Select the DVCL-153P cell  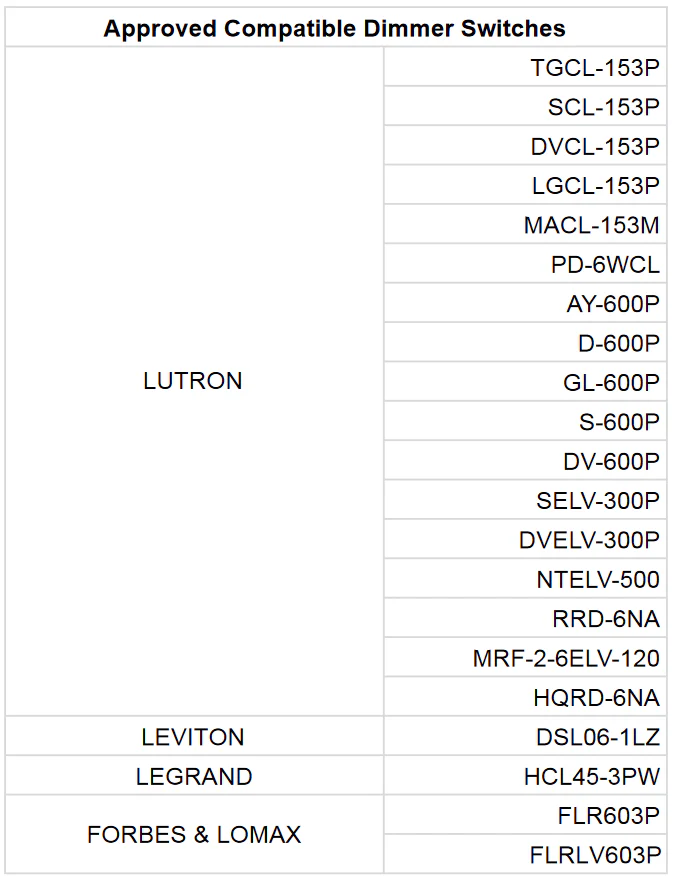pyautogui.click(x=595, y=146)
